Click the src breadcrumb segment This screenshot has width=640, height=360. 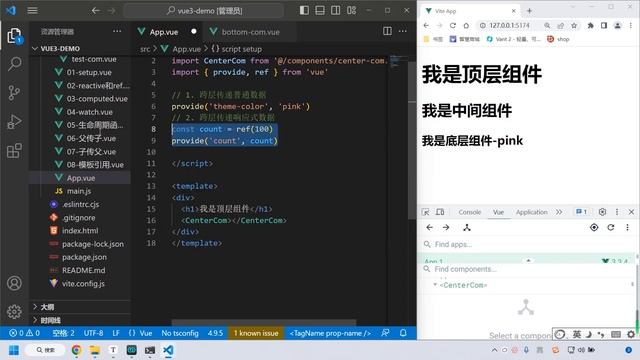(x=145, y=49)
